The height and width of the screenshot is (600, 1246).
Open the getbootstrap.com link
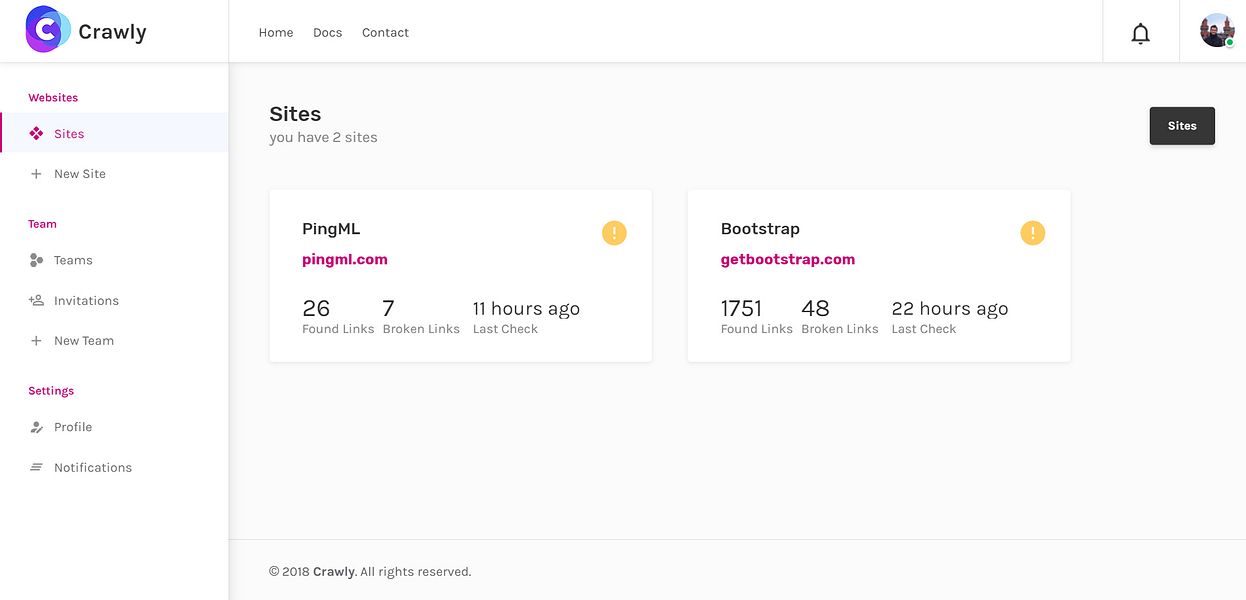click(788, 259)
